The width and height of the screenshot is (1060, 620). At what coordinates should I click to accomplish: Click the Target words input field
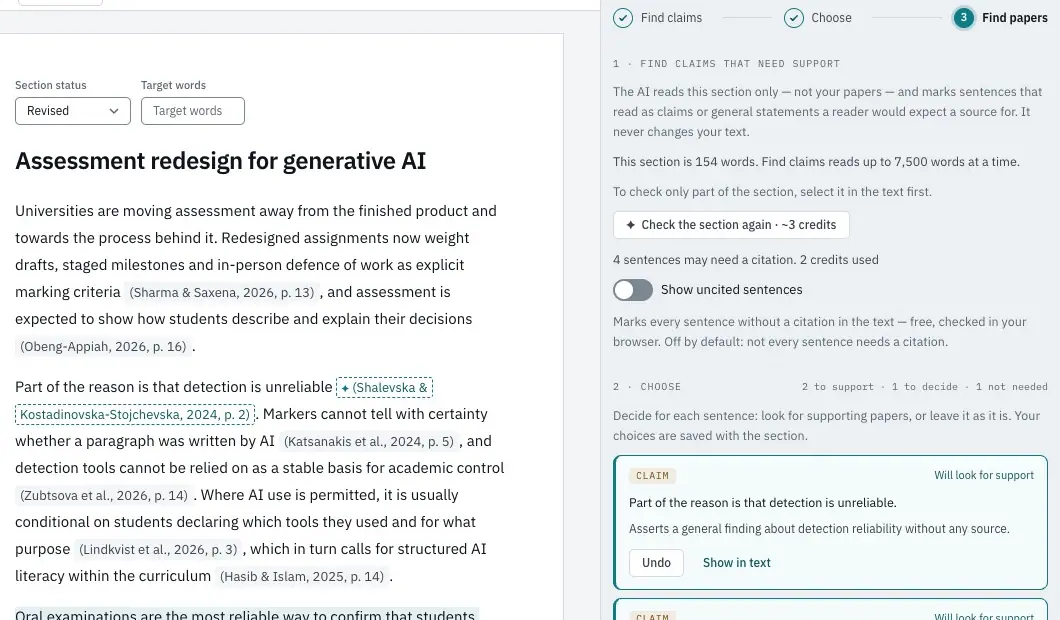point(193,111)
